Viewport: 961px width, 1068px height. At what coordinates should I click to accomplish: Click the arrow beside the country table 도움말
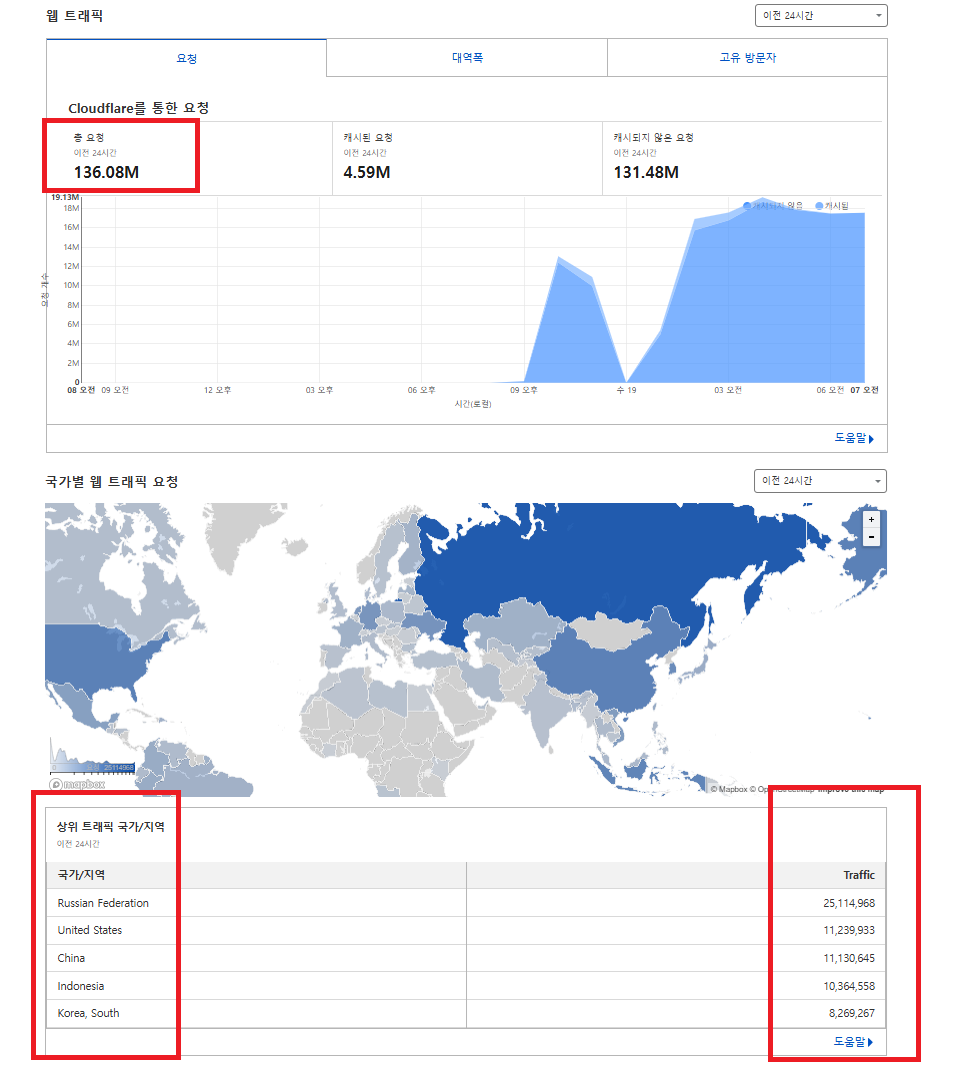click(872, 1042)
